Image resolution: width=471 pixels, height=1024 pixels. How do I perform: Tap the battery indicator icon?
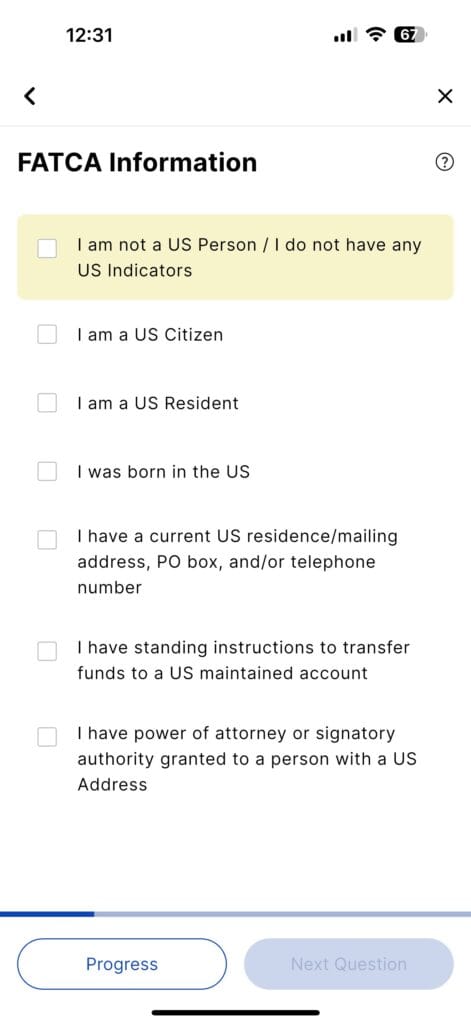pos(410,35)
